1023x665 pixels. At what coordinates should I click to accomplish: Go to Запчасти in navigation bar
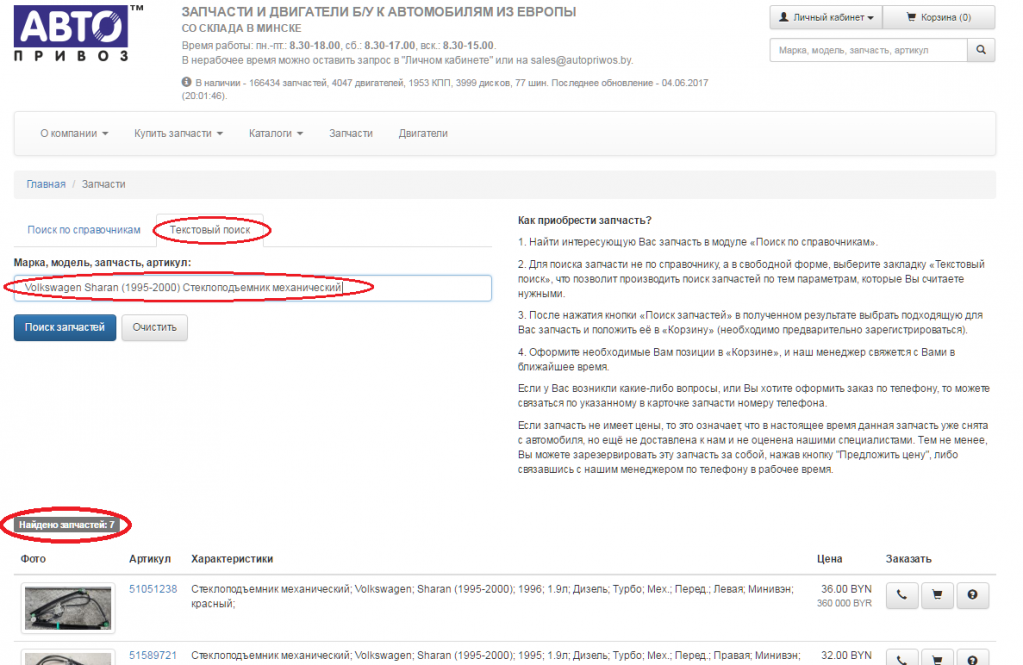(351, 133)
